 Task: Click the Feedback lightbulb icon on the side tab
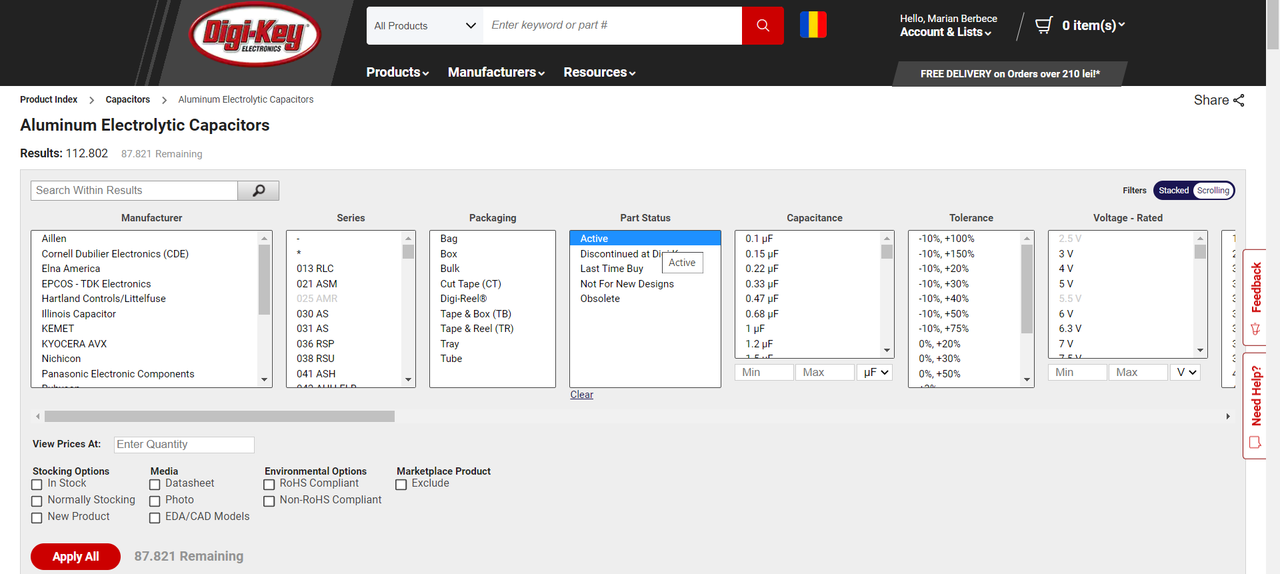(x=1257, y=328)
